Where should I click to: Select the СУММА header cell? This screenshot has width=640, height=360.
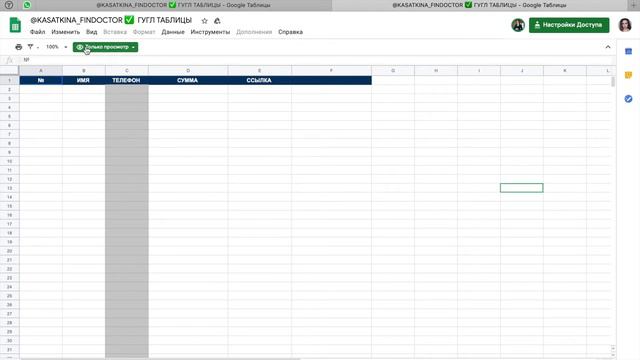(x=188, y=80)
